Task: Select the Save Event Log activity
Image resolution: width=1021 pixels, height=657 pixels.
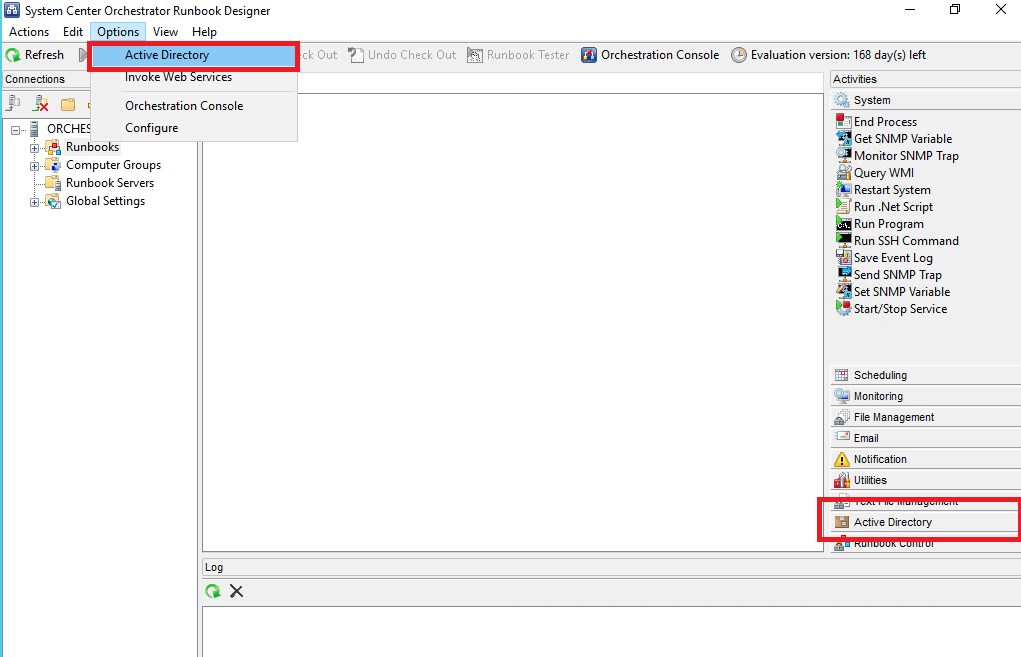Action: [892, 258]
